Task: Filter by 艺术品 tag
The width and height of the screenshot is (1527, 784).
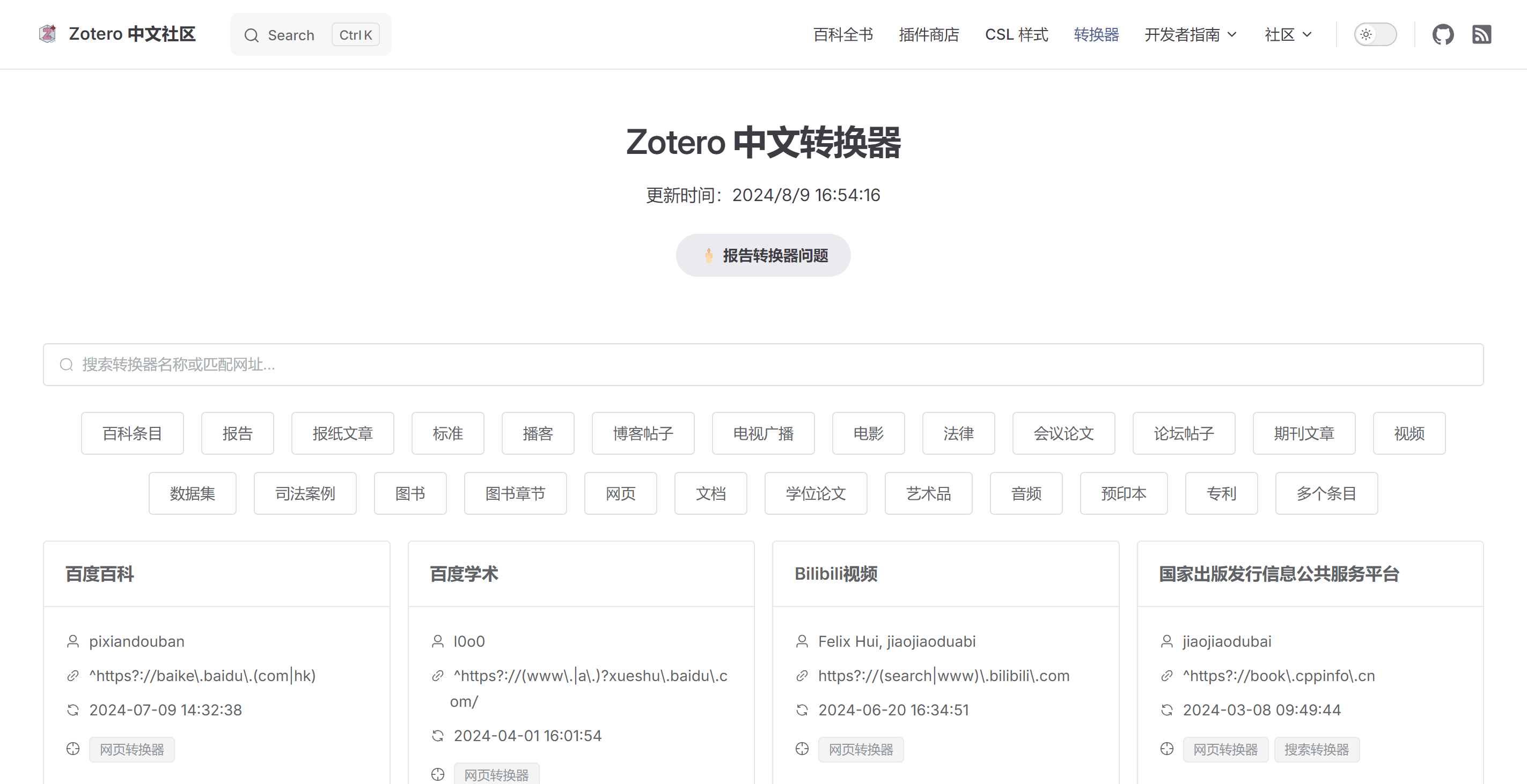Action: point(929,493)
